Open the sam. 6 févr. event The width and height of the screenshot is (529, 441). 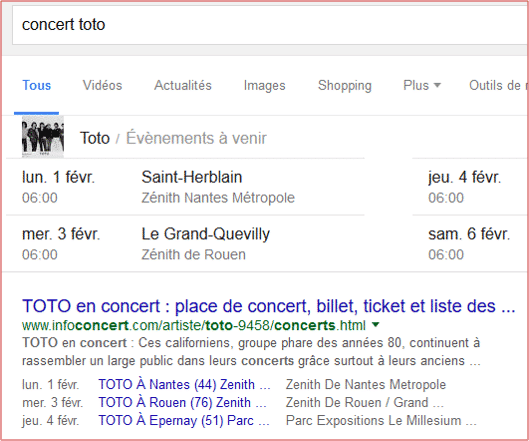(470, 243)
